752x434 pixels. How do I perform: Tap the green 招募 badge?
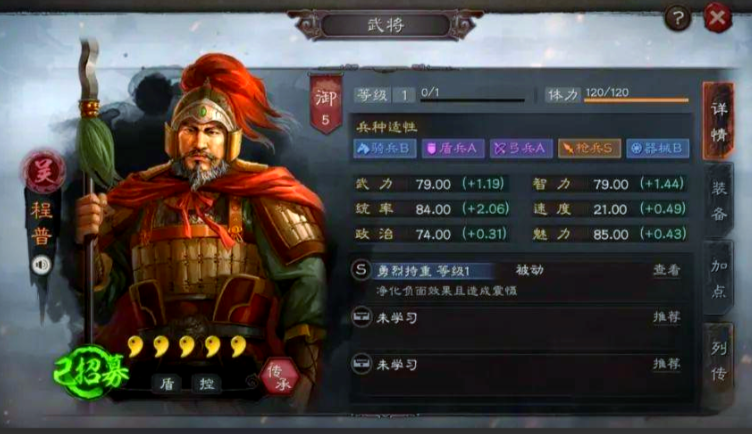(91, 373)
